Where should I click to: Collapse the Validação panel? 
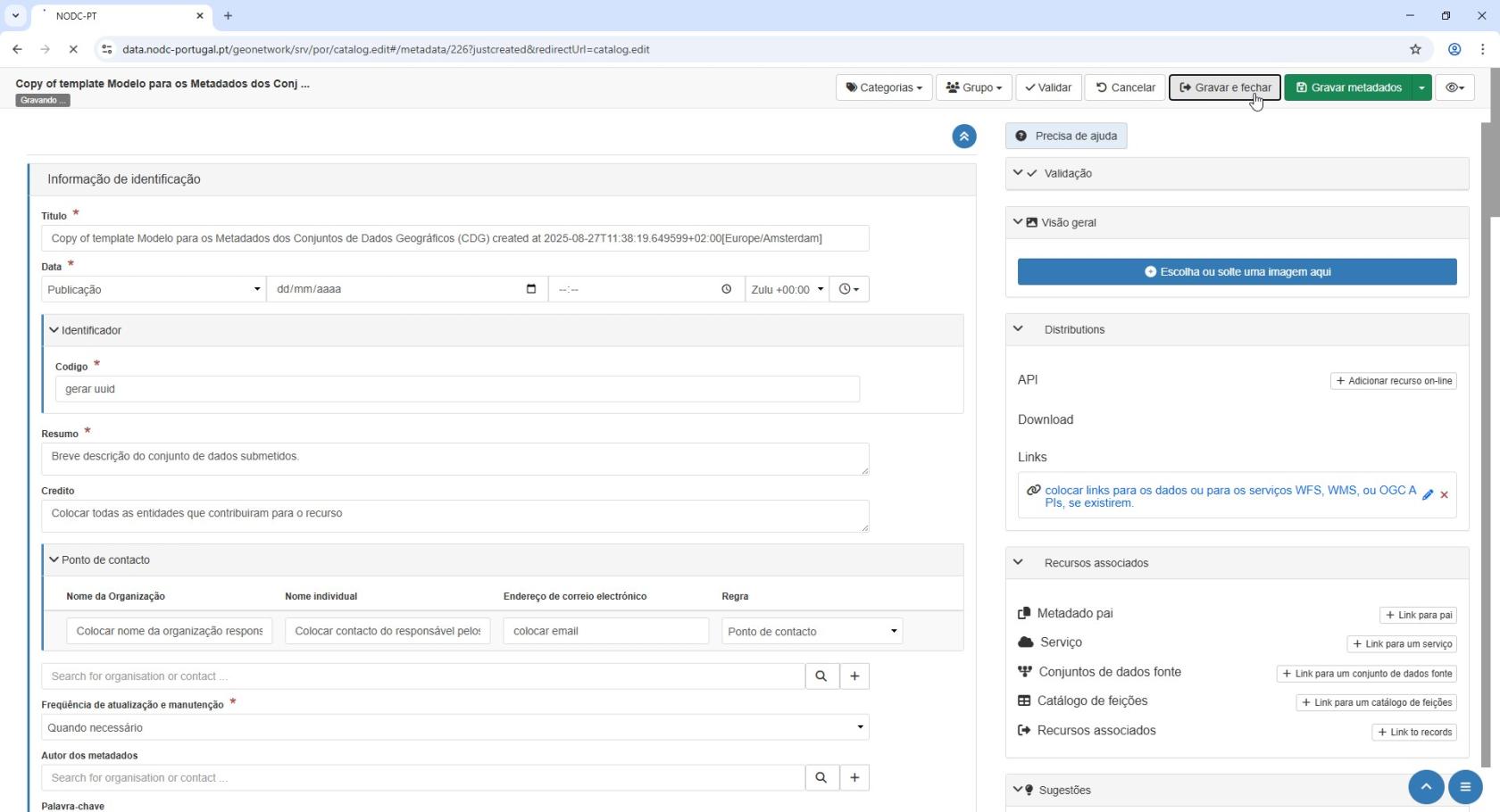(x=1018, y=173)
